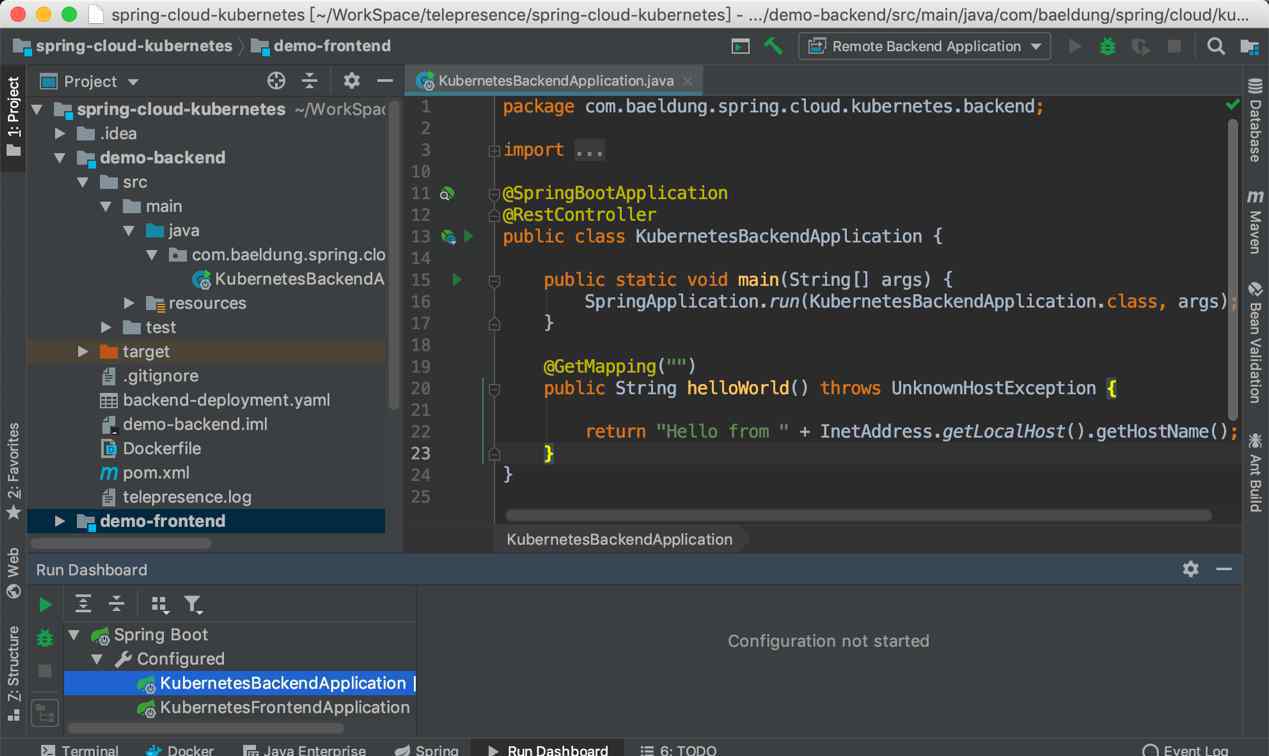Click Collapse All icon in Run Dashboard

pyautogui.click(x=116, y=604)
